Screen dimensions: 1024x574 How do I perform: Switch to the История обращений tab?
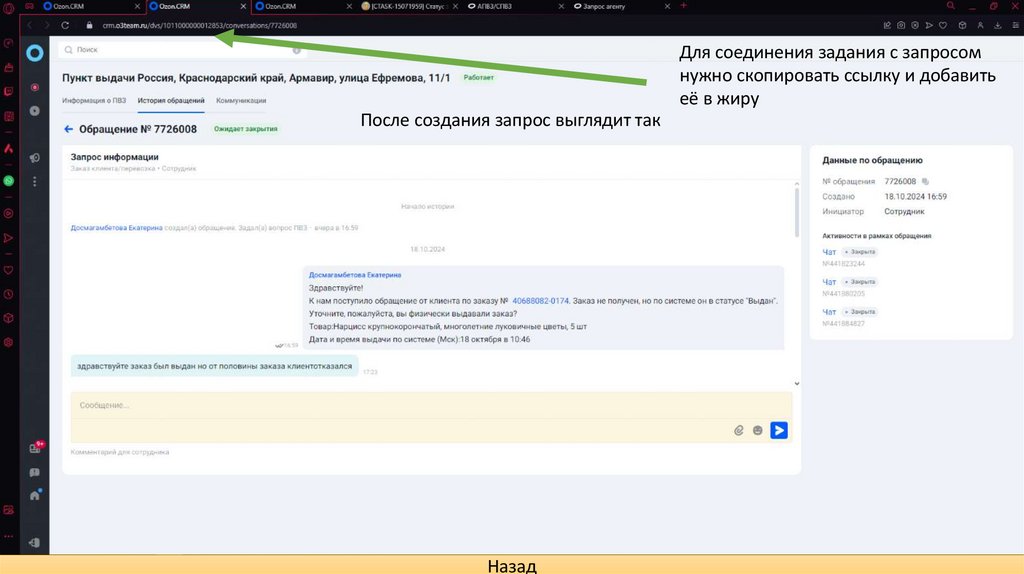click(x=171, y=101)
